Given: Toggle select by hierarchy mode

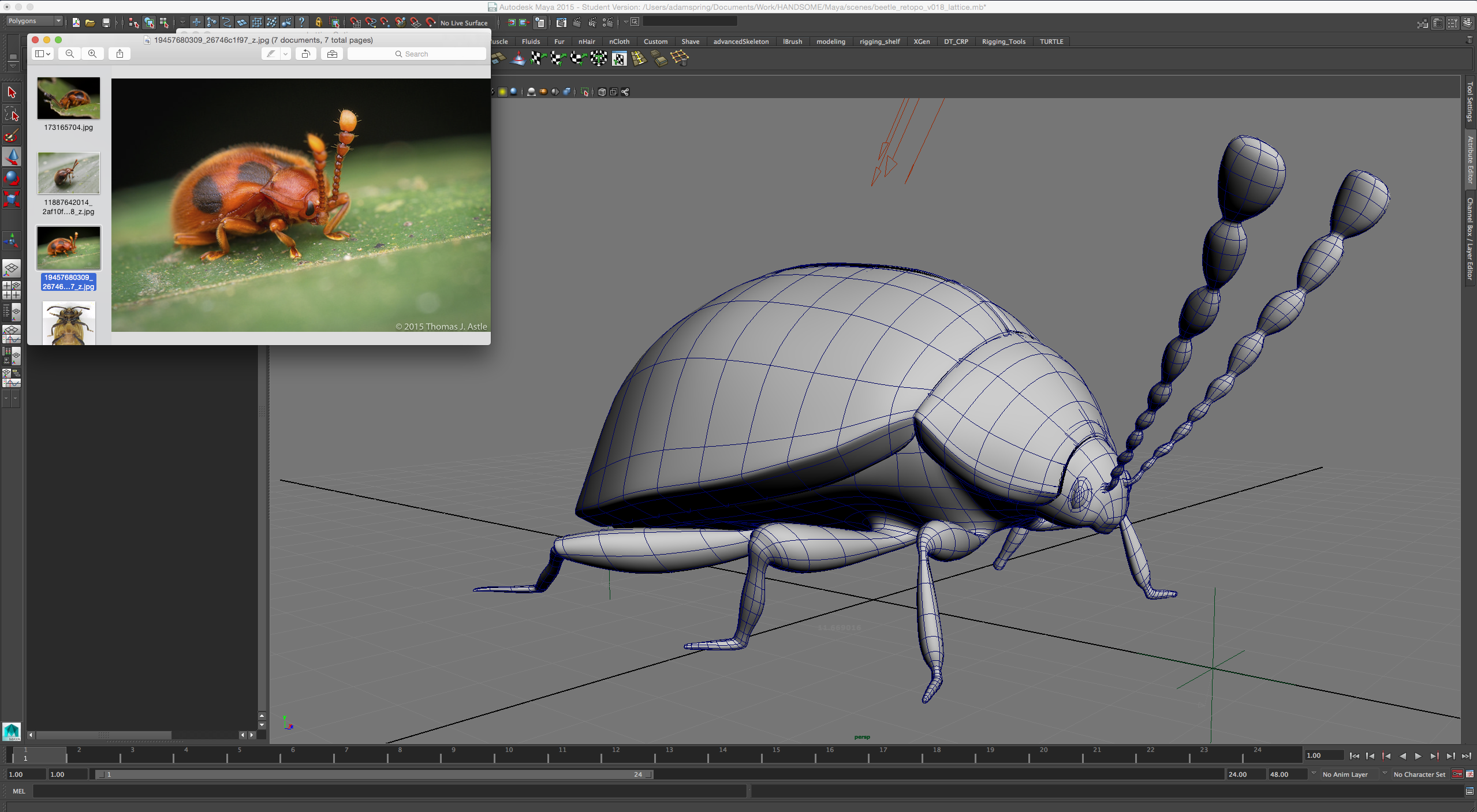Looking at the screenshot, I should point(133,23).
